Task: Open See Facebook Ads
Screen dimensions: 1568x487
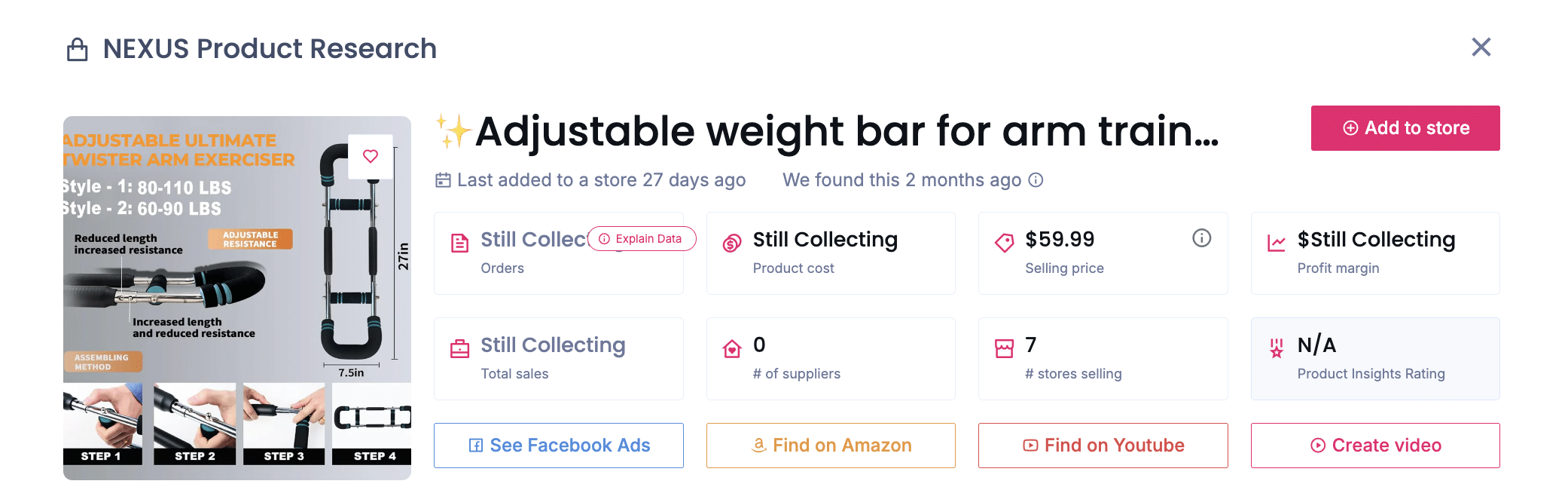Action: [559, 446]
